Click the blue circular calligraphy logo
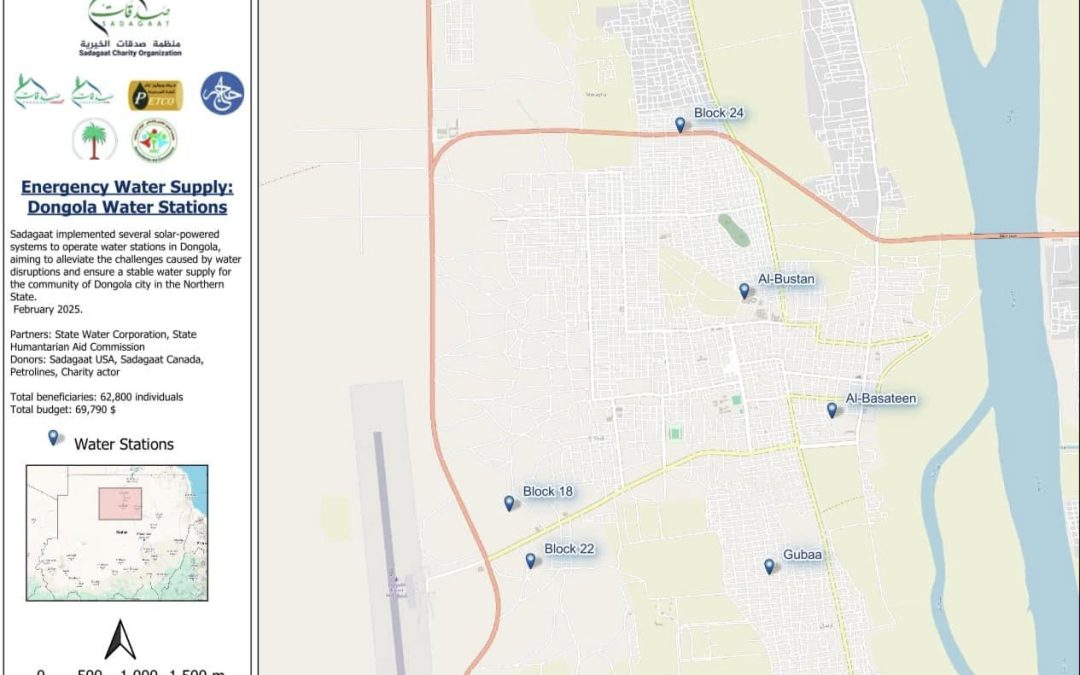 (222, 93)
